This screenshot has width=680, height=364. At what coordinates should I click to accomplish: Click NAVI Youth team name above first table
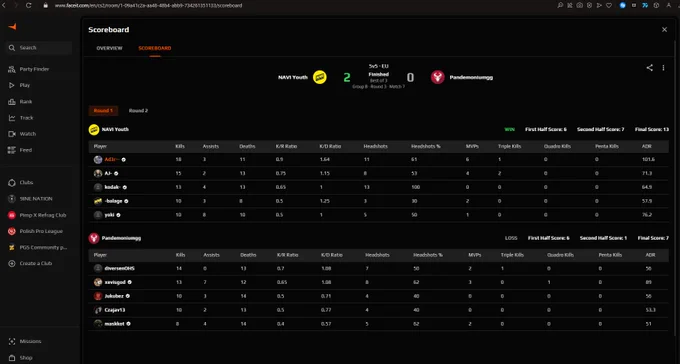(x=115, y=129)
